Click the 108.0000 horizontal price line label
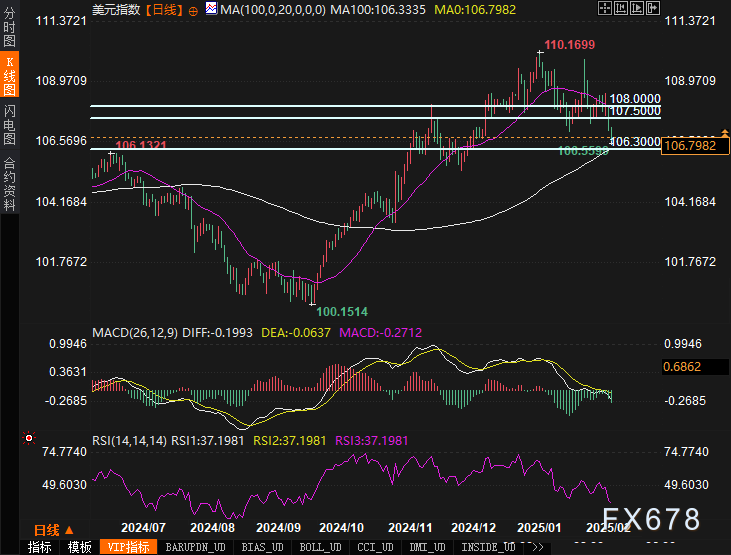This screenshot has height=555, width=731. (x=634, y=99)
